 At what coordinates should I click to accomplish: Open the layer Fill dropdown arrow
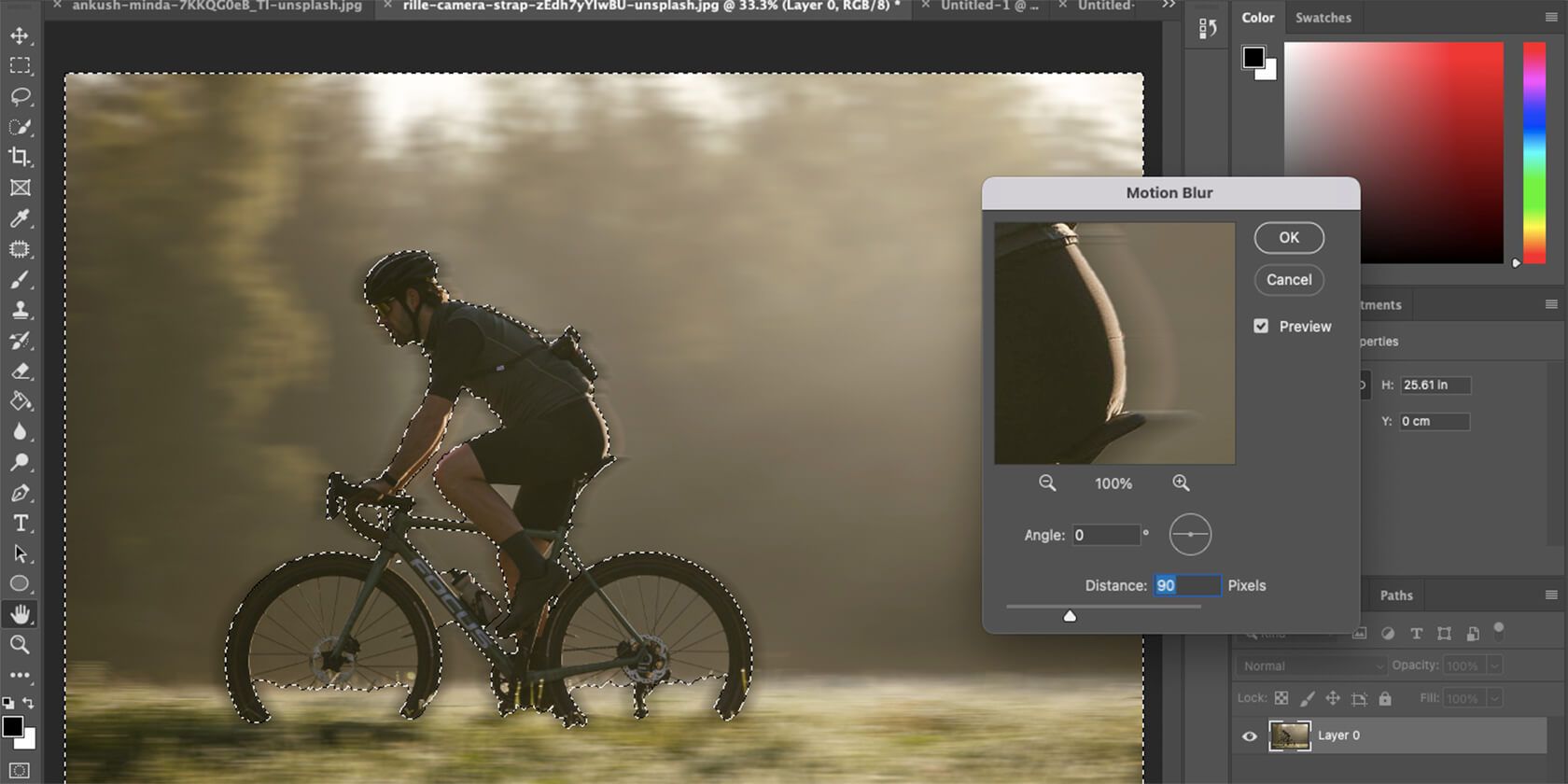(x=1495, y=698)
